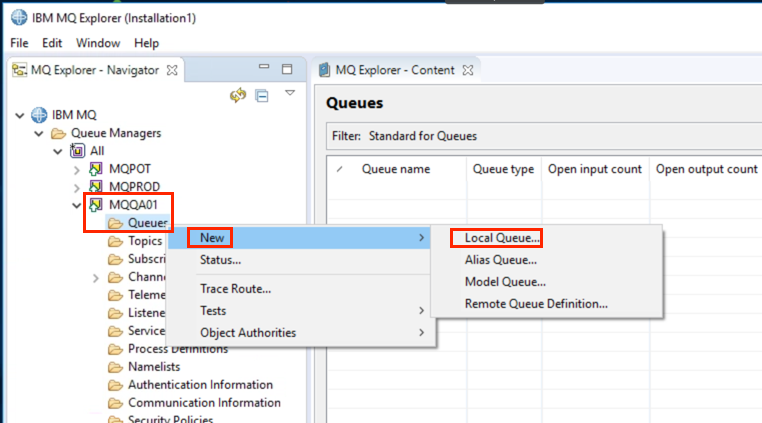The image size is (762, 423).
Task: Click the Navigator tab icon
Action: [x=19, y=70]
